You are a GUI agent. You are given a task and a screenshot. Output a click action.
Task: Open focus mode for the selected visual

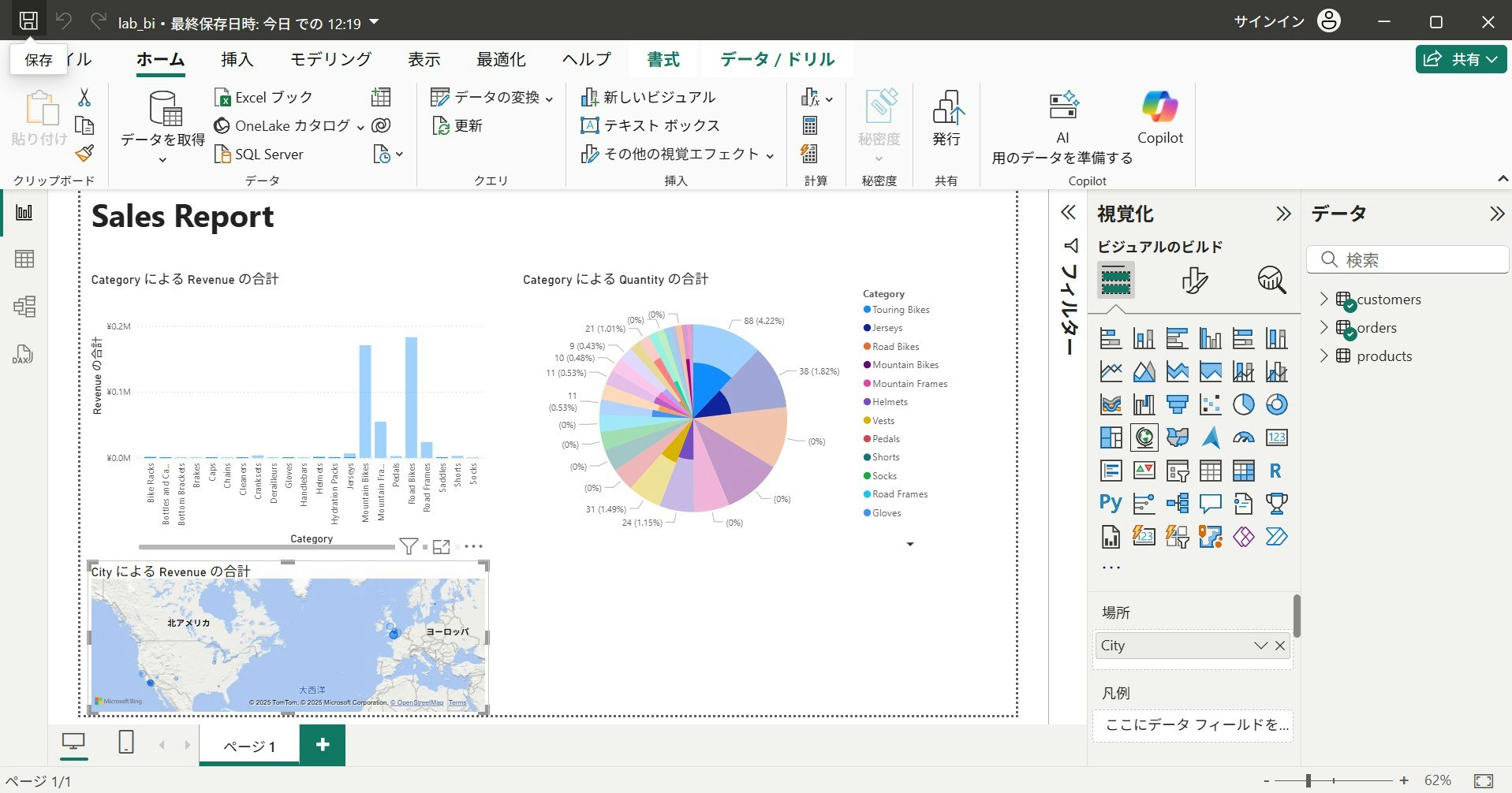[x=441, y=546]
